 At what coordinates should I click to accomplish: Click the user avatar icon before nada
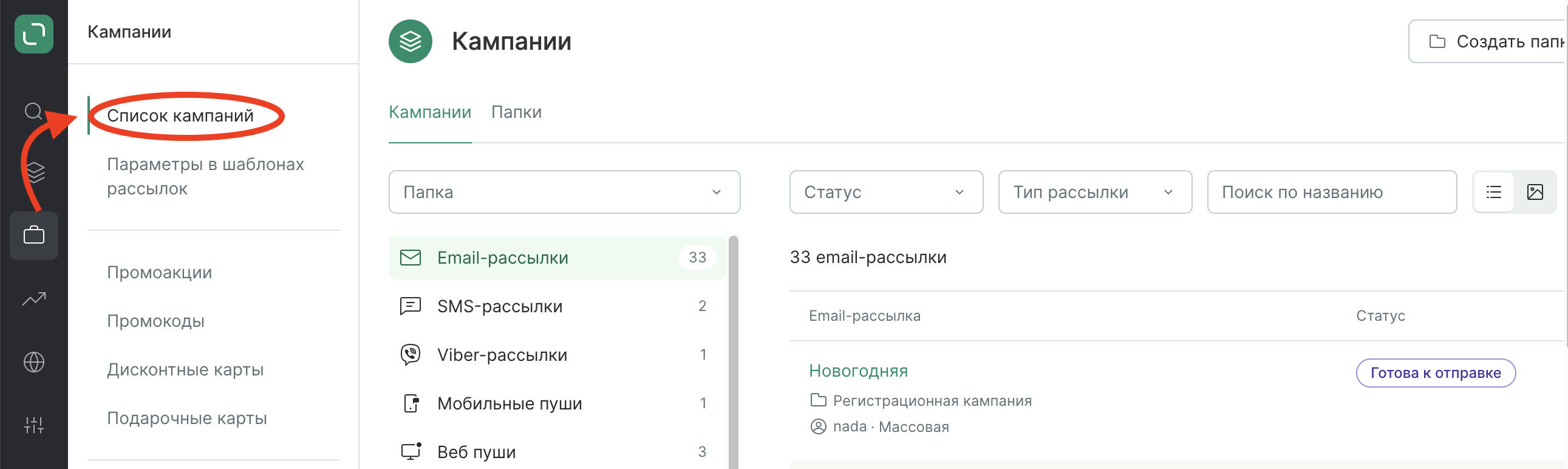pos(818,426)
